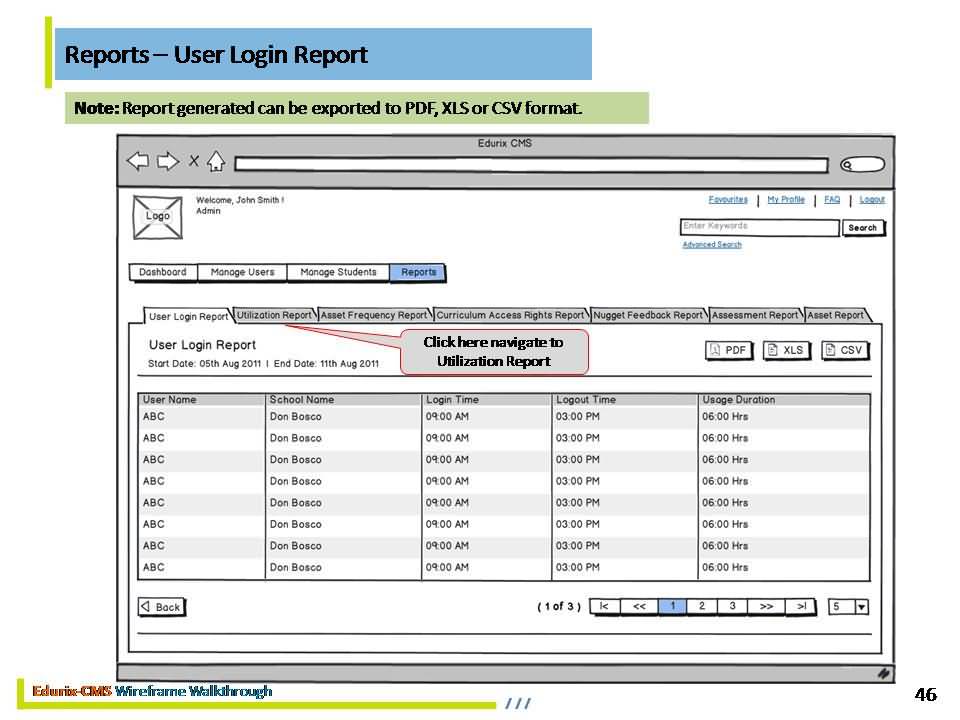The height and width of the screenshot is (720, 960).
Task: Click the browser home icon
Action: pyautogui.click(x=216, y=161)
